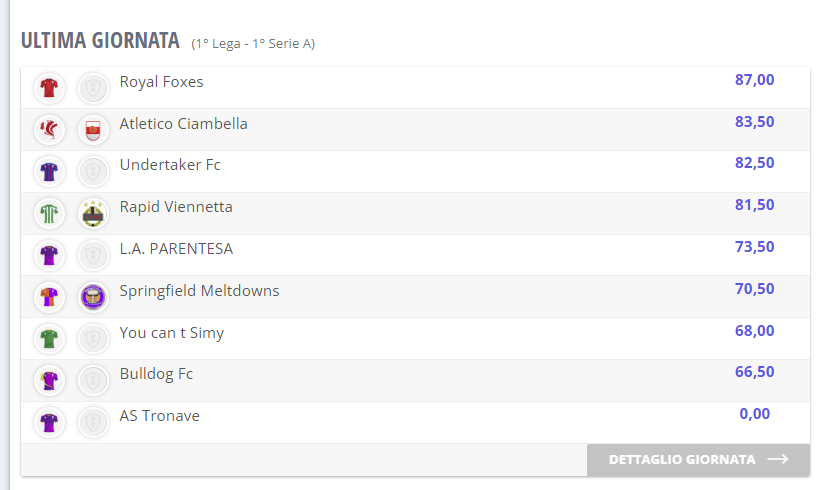The height and width of the screenshot is (490, 828).
Task: Click the Ultima Giornata heading
Action: 100,42
